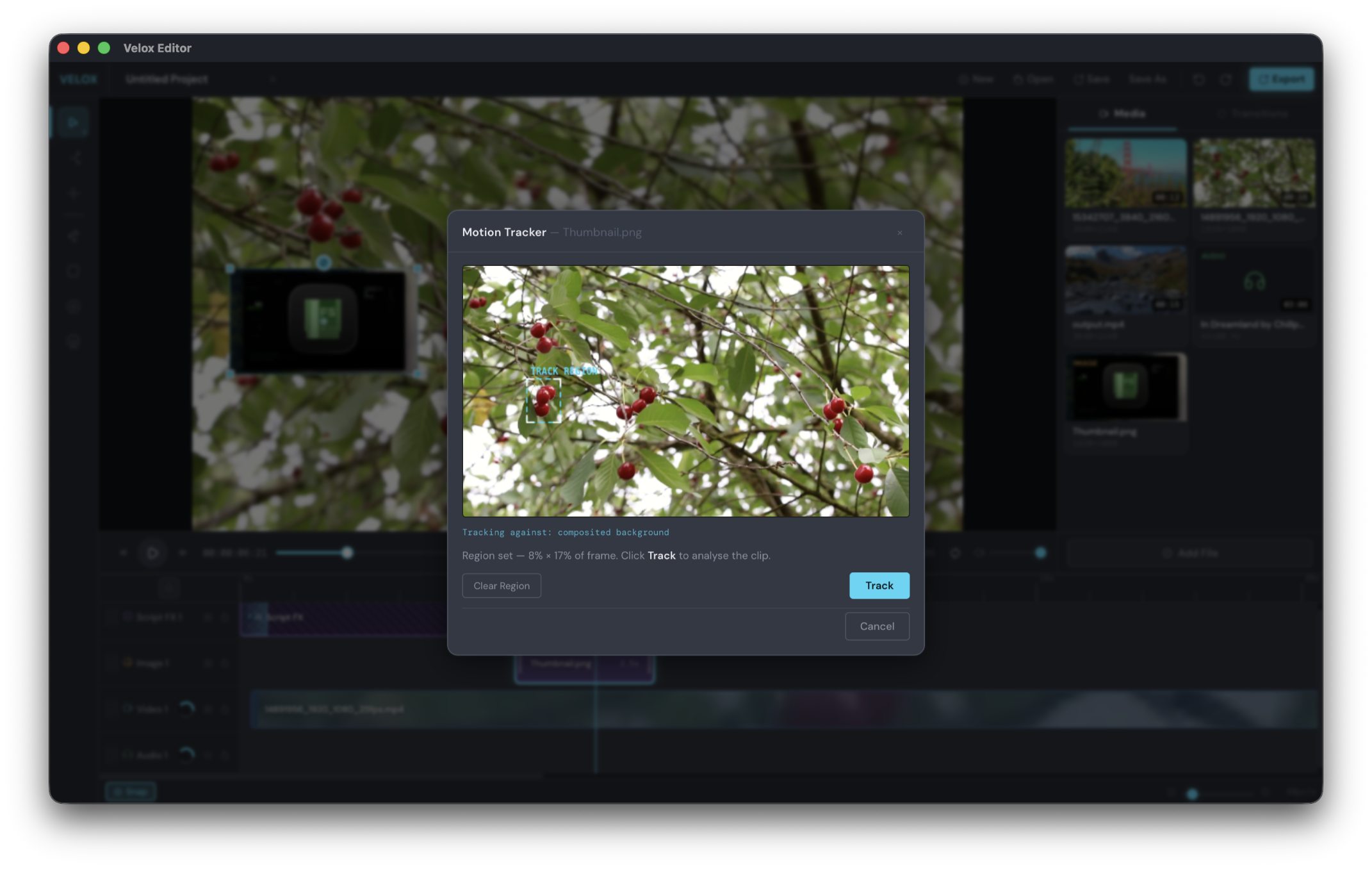Screen dimensions: 1372x869
Task: Step to the next frame
Action: tap(183, 552)
